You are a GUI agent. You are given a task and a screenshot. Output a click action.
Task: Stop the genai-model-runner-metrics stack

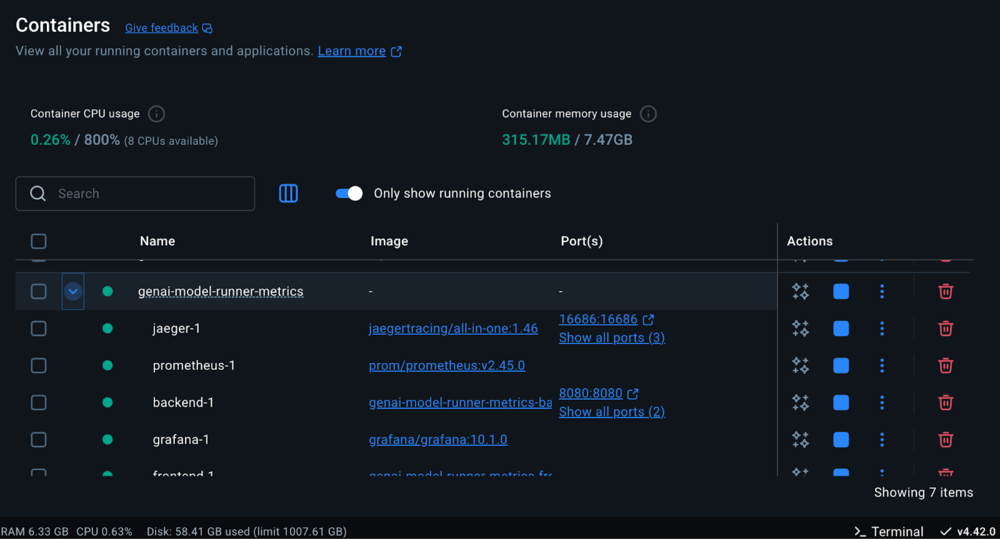click(x=841, y=292)
